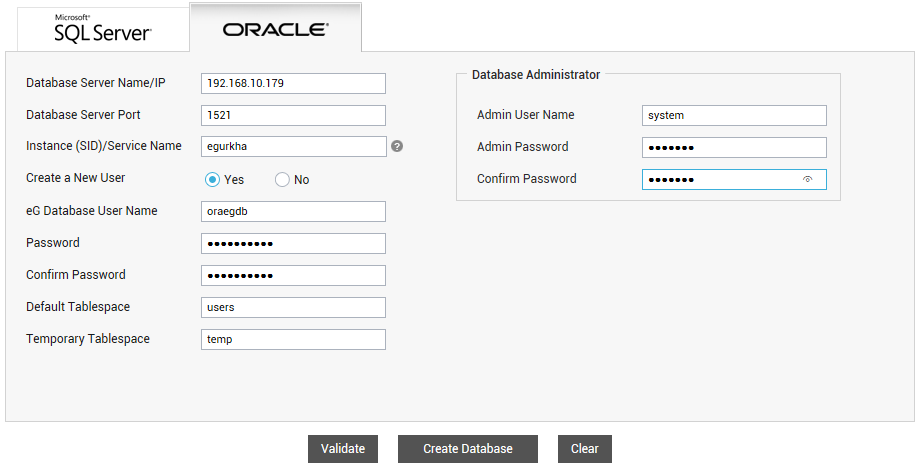
Task: Click the administrator Confirm Password field
Action: coord(734,179)
